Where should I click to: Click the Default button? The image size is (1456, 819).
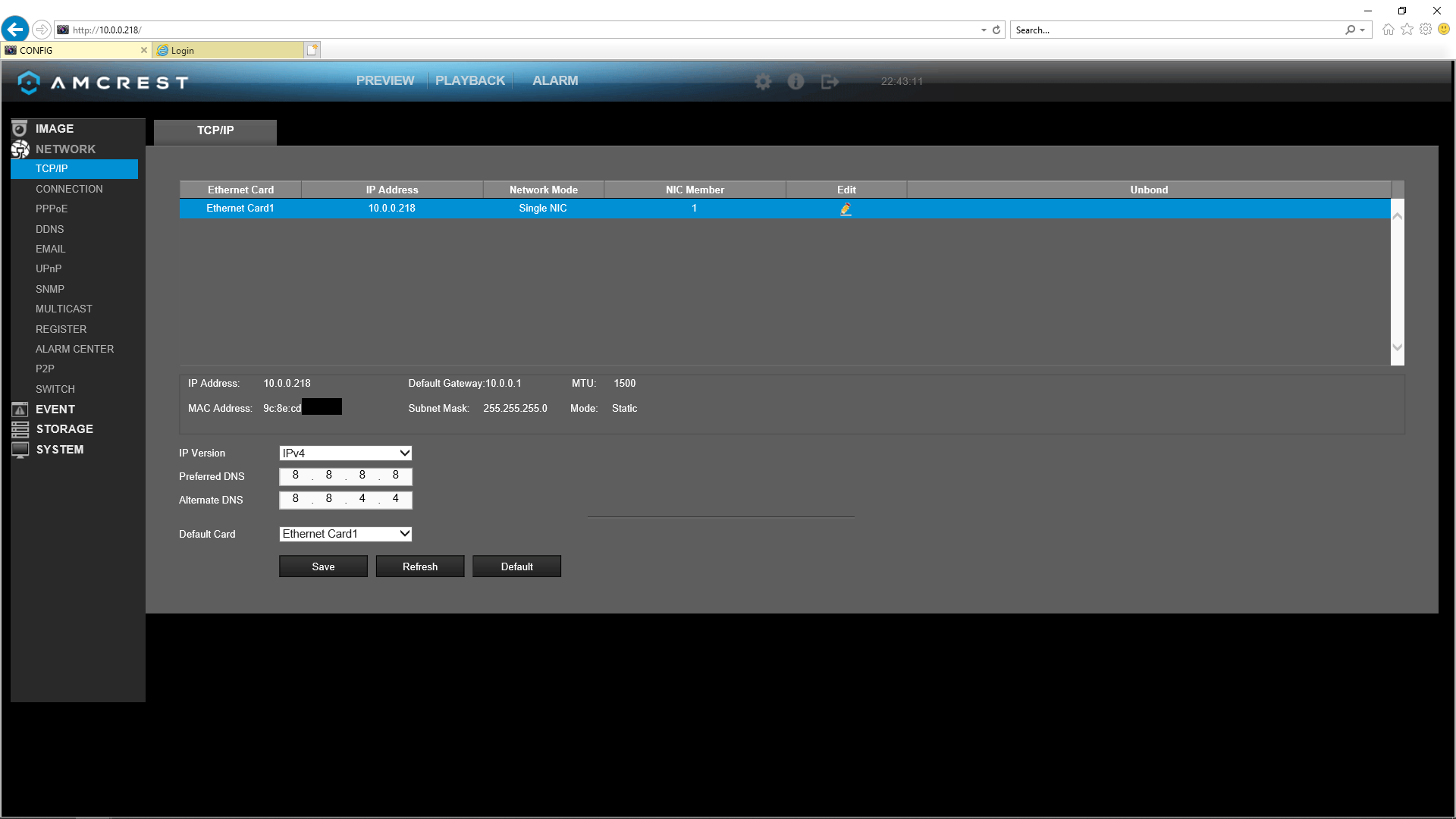click(517, 566)
